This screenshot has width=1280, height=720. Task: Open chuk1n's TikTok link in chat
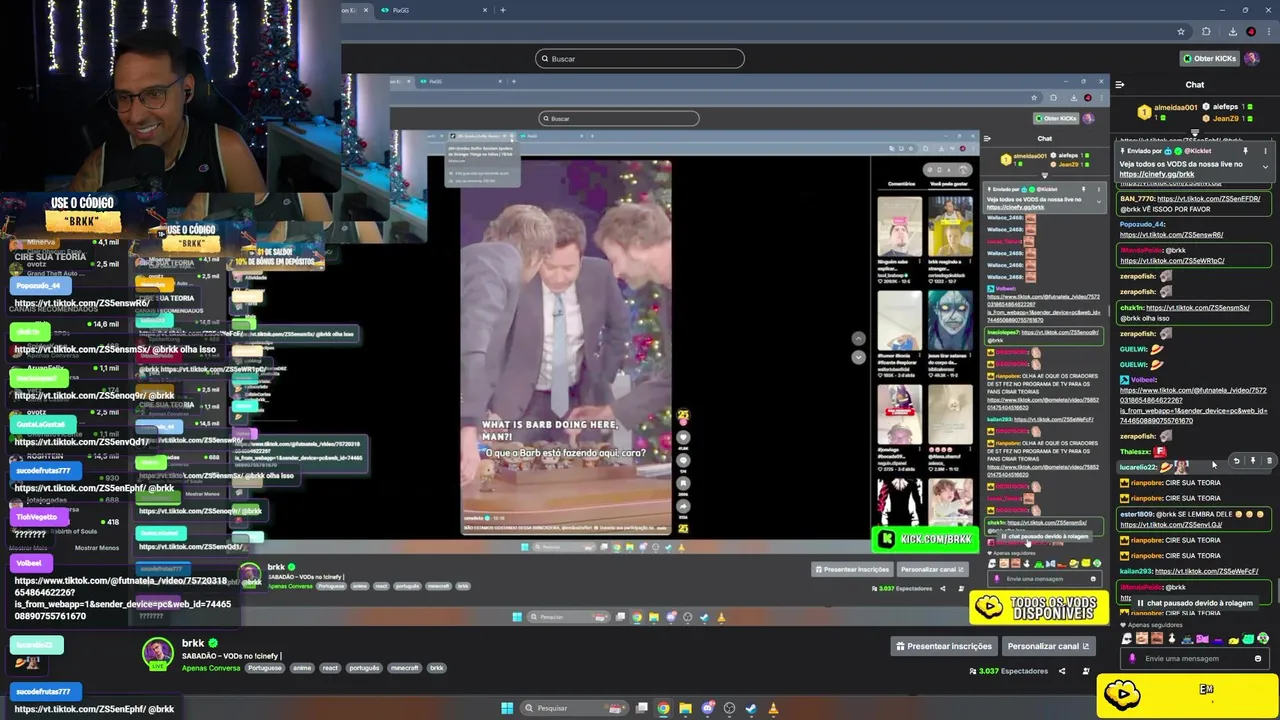pyautogui.click(x=1197, y=308)
